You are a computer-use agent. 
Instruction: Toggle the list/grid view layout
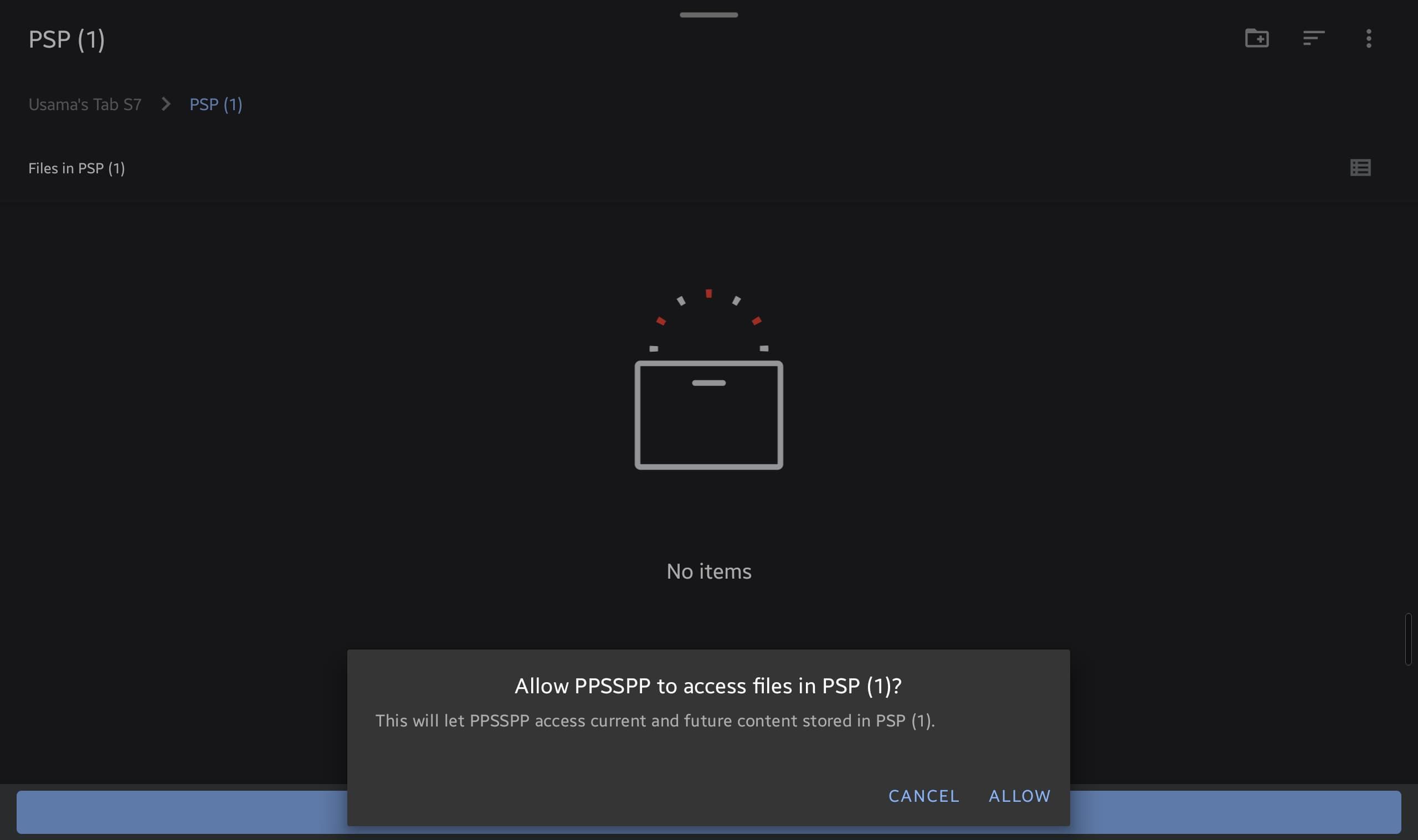[1361, 167]
